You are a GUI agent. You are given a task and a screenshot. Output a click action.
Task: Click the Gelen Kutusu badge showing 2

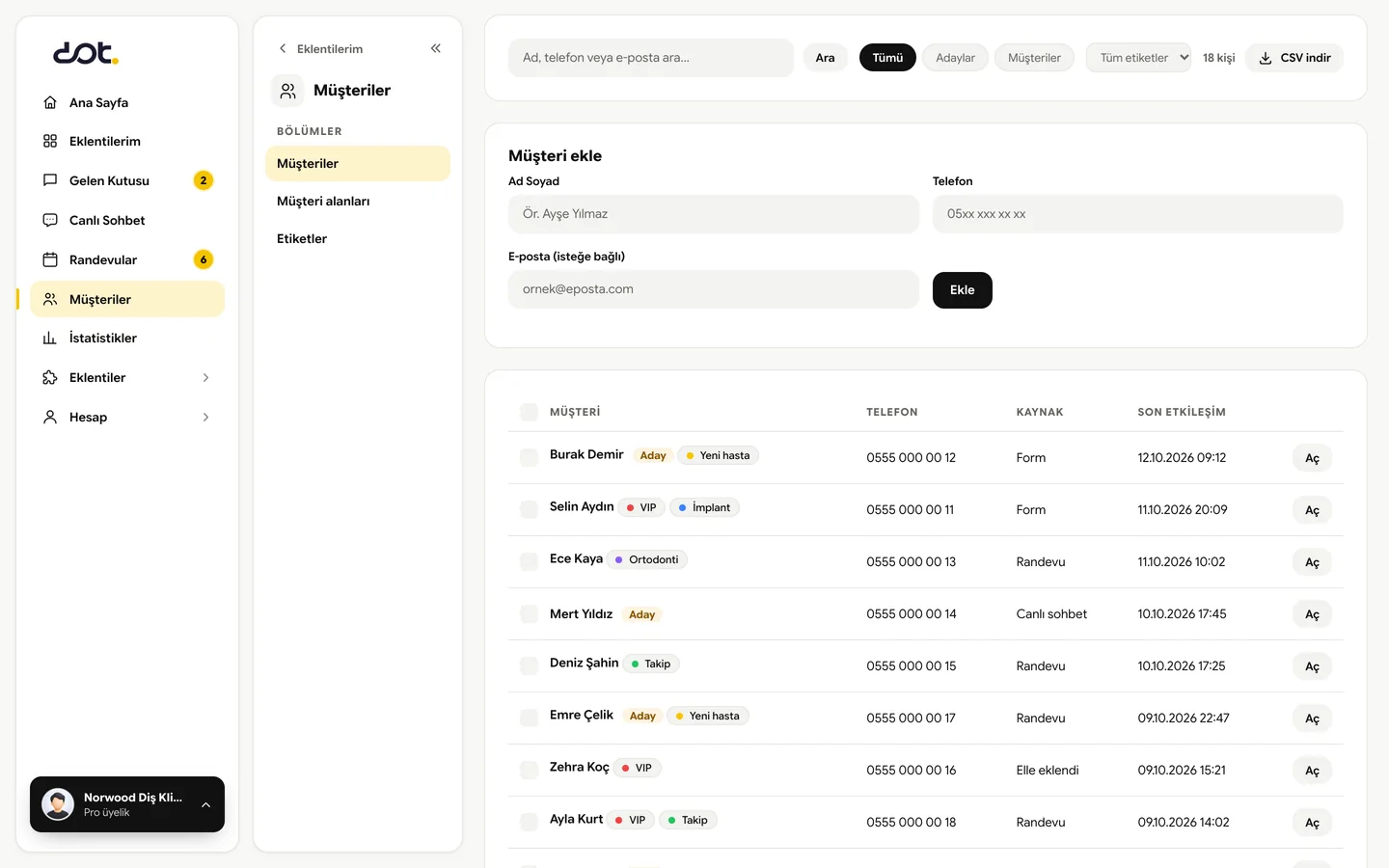[x=204, y=180]
